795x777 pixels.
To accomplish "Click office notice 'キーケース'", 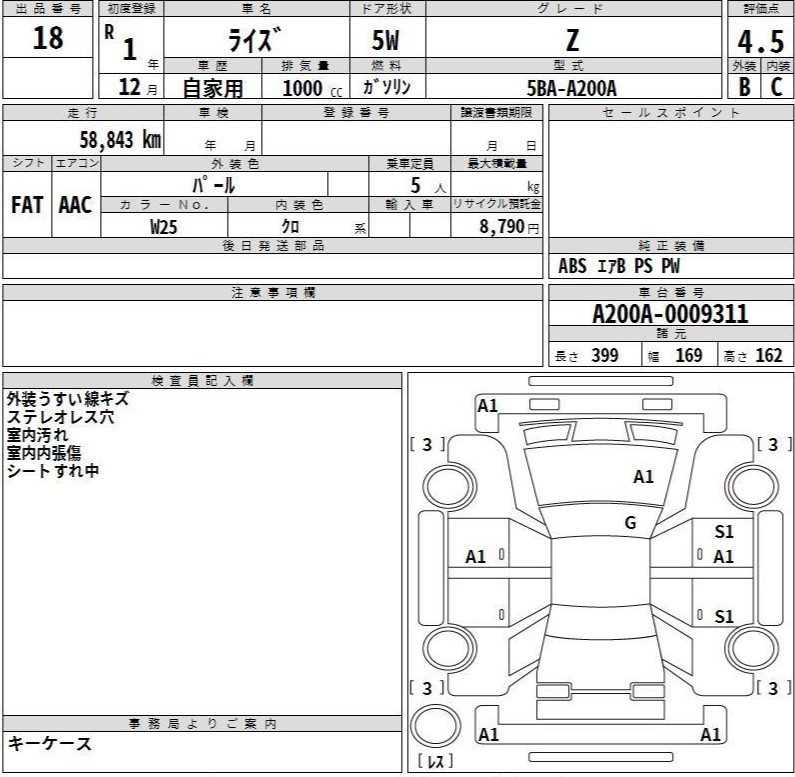I will point(50,744).
